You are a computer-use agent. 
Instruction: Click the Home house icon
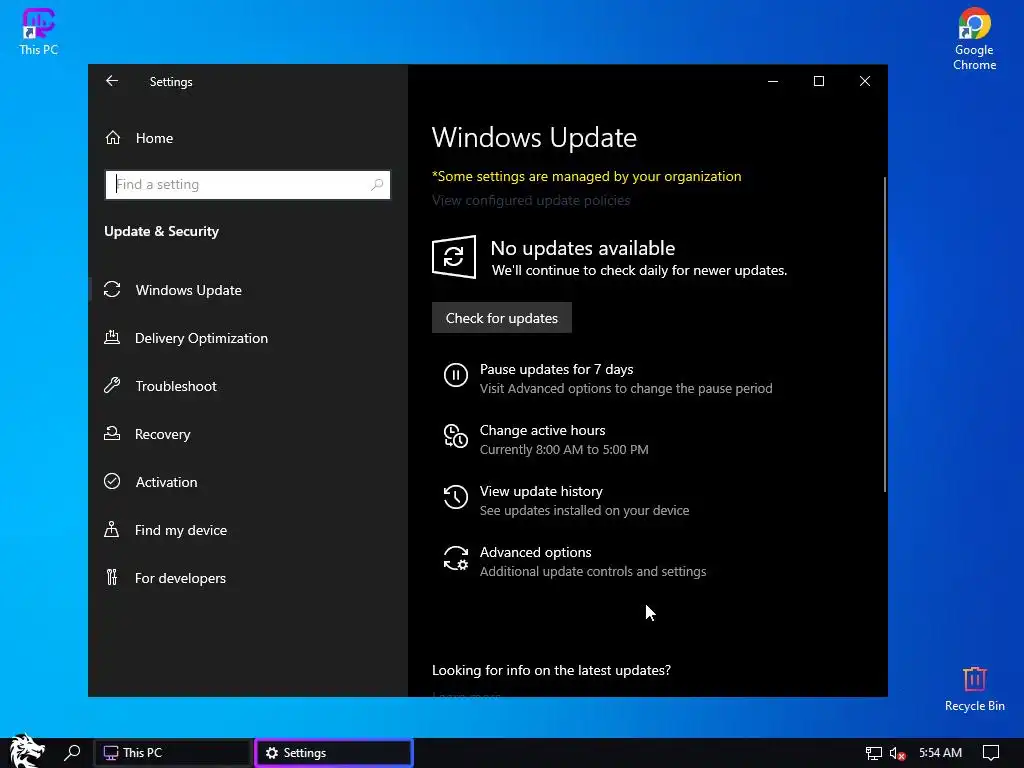pos(113,138)
